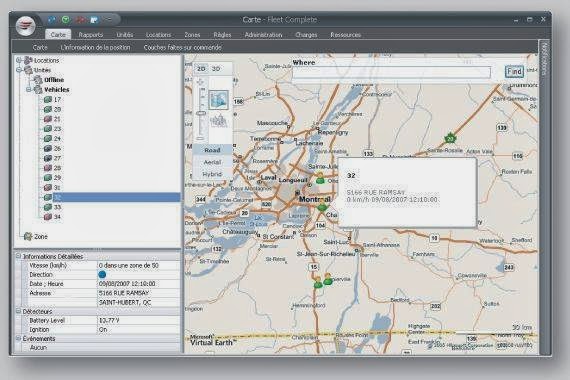This screenshot has width=570, height=380.
Task: Open the Ressources tab
Action: click(x=345, y=35)
